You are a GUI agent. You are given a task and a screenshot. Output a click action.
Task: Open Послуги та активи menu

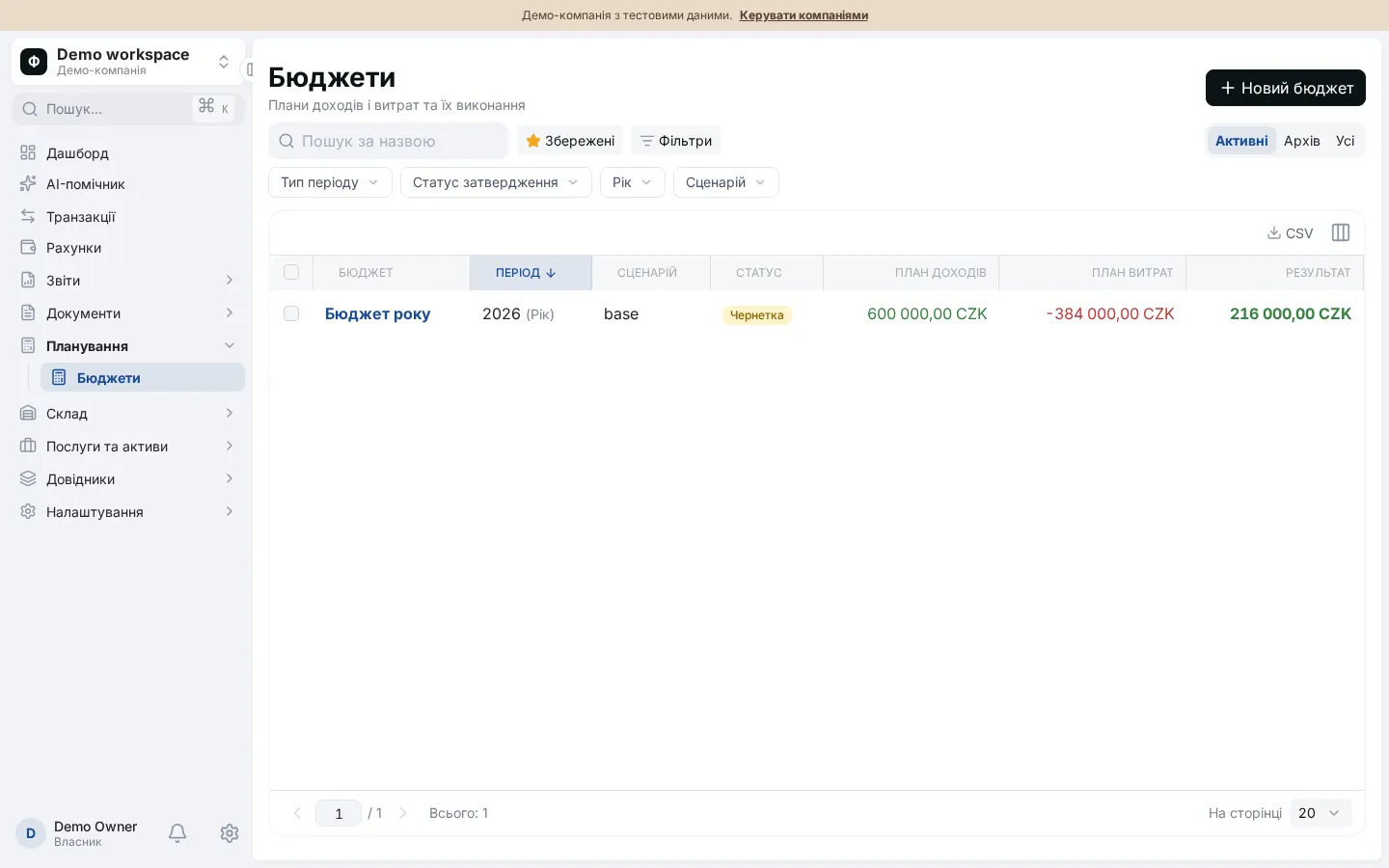(x=128, y=446)
